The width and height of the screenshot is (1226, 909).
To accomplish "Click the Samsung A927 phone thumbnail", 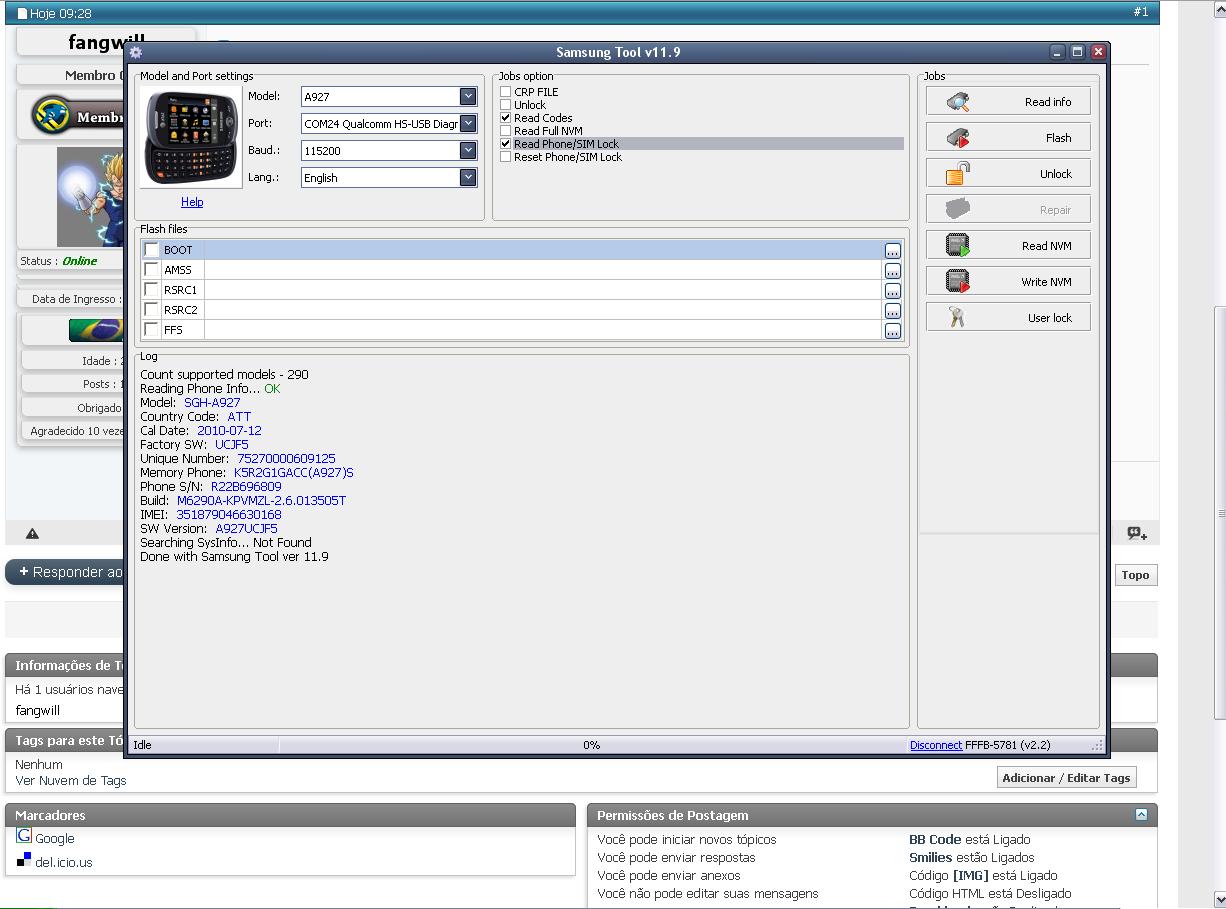I will [x=191, y=137].
